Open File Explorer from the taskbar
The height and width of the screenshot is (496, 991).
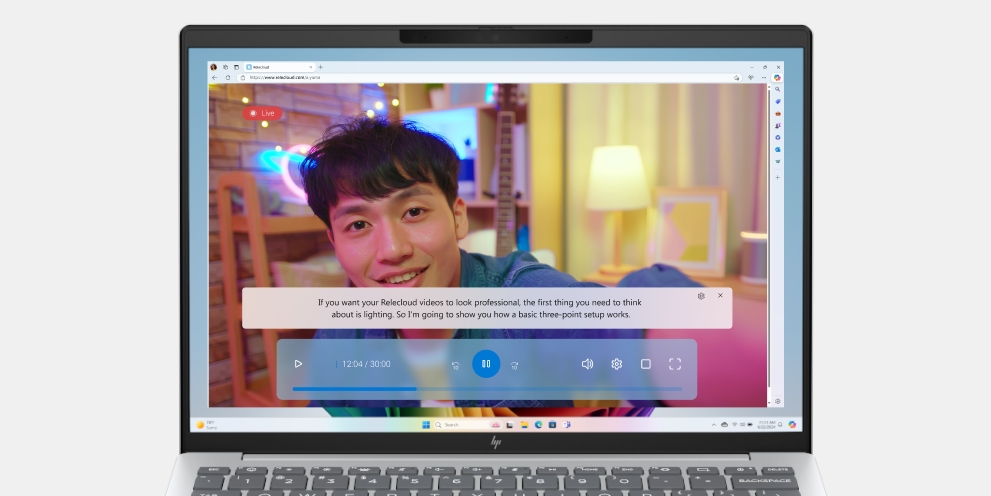(524, 425)
